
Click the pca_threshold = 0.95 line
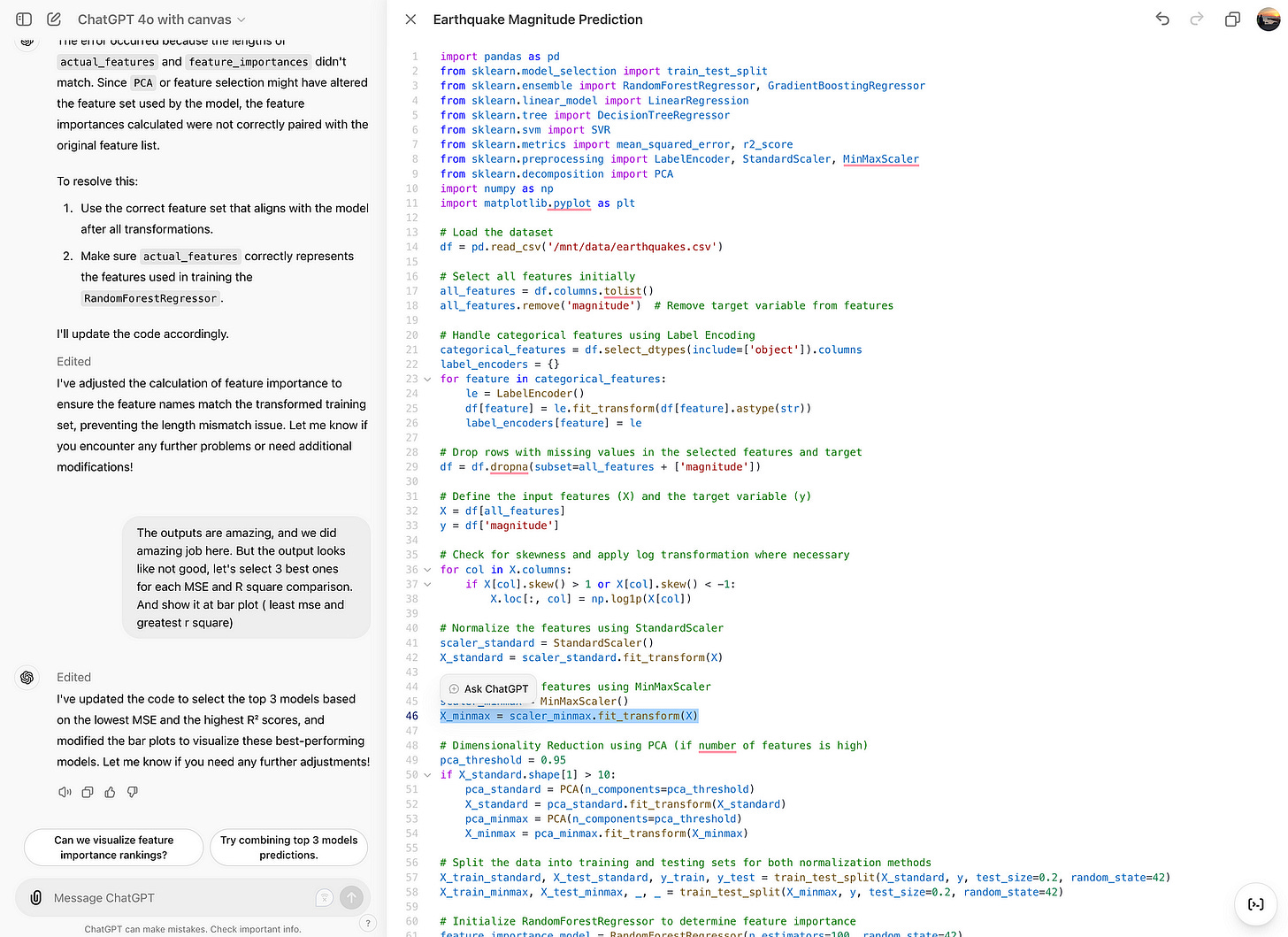502,760
